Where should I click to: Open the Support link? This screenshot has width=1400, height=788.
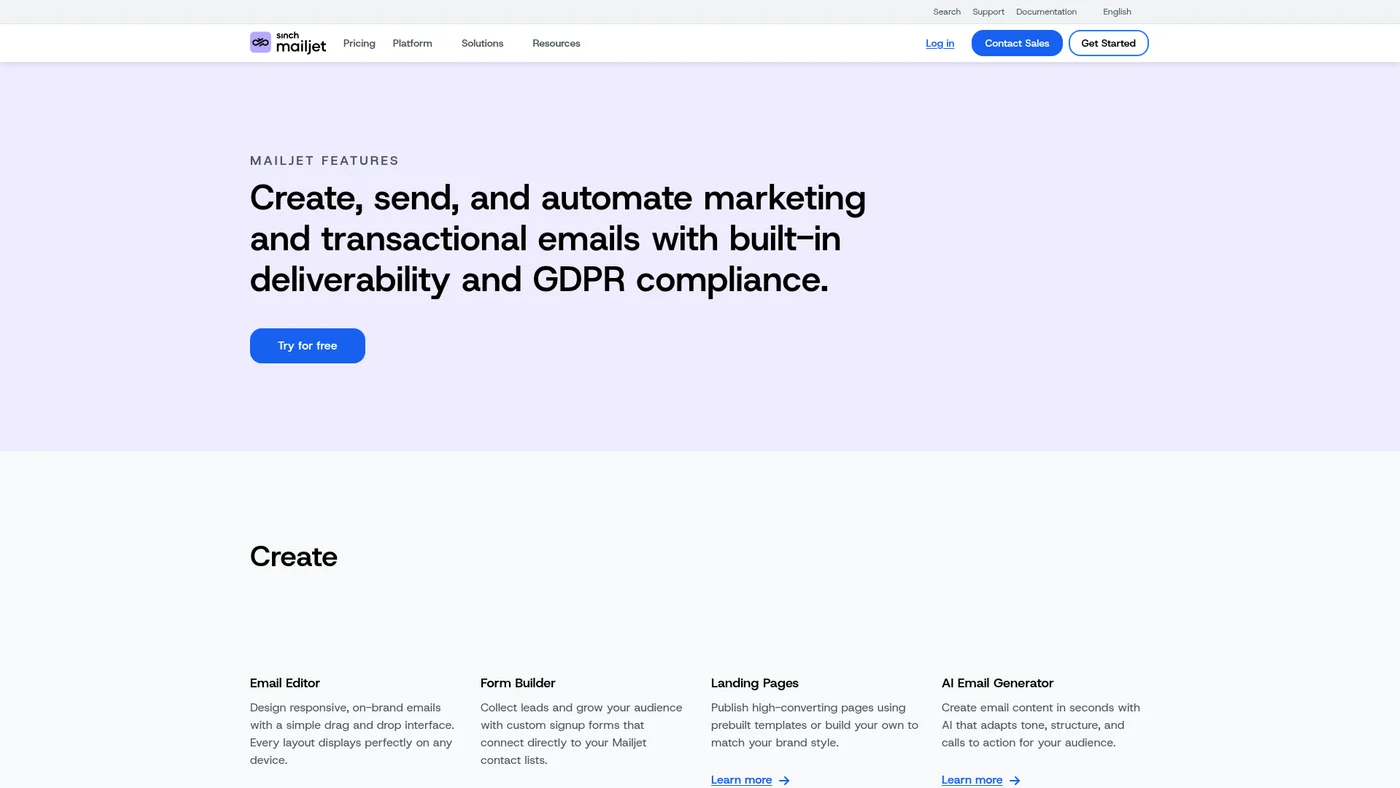click(x=988, y=12)
